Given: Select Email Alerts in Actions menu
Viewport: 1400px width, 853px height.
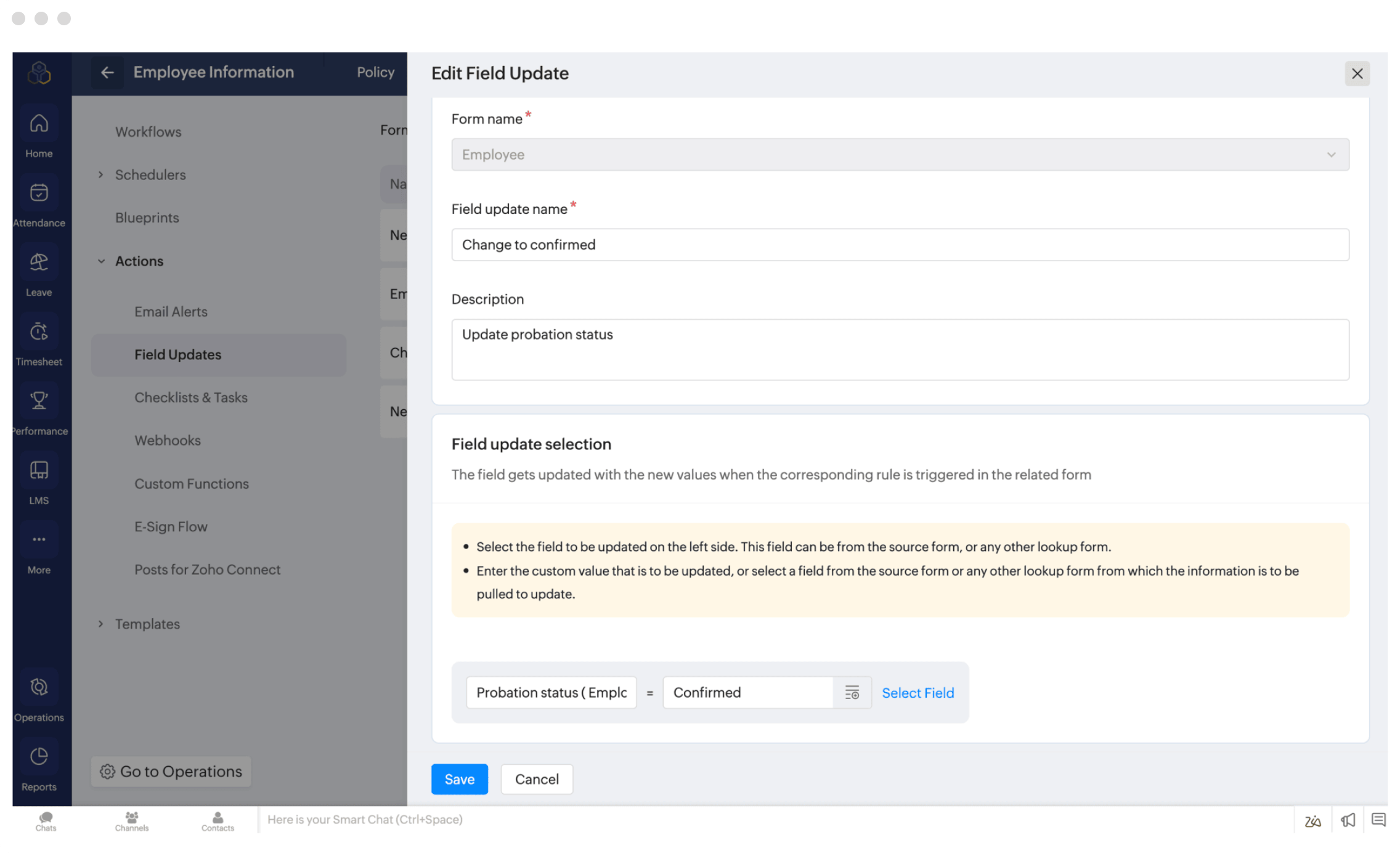Looking at the screenshot, I should point(171,312).
